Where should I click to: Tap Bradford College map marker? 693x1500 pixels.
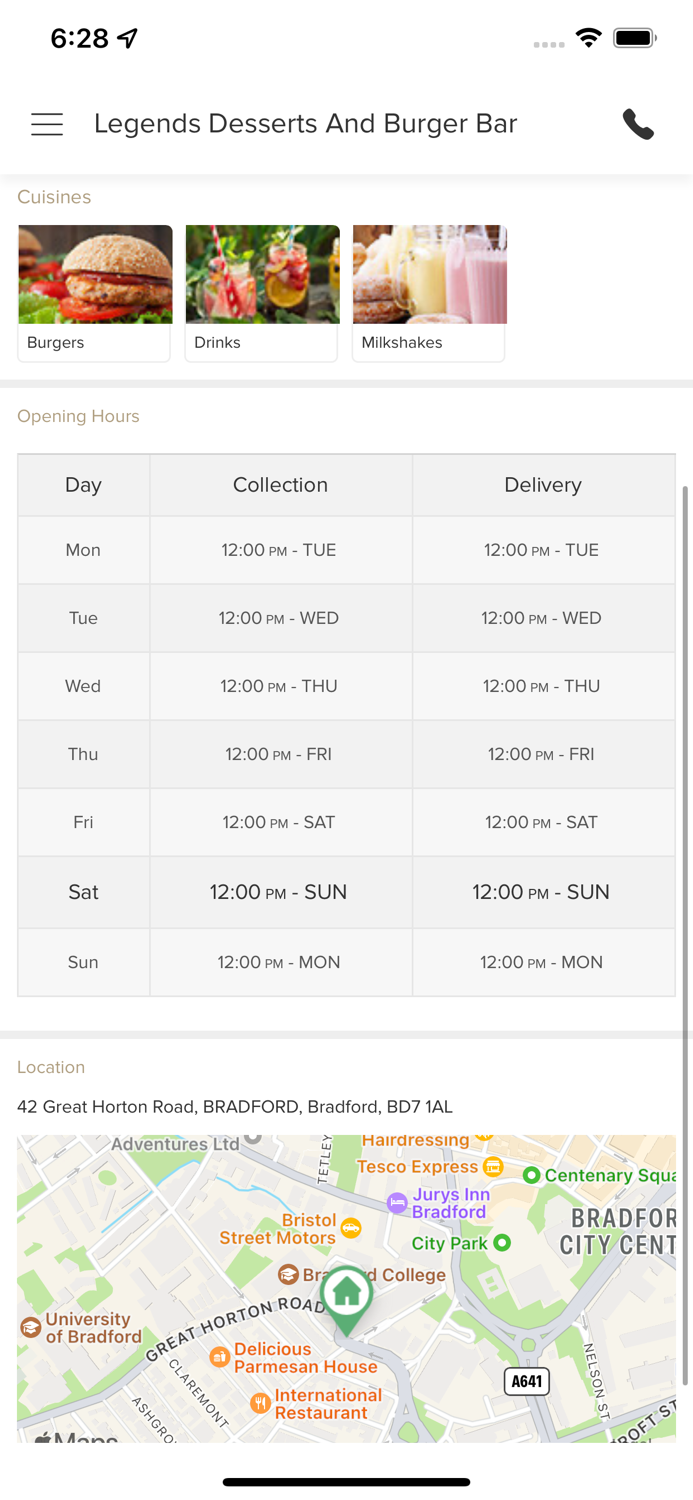[288, 1274]
